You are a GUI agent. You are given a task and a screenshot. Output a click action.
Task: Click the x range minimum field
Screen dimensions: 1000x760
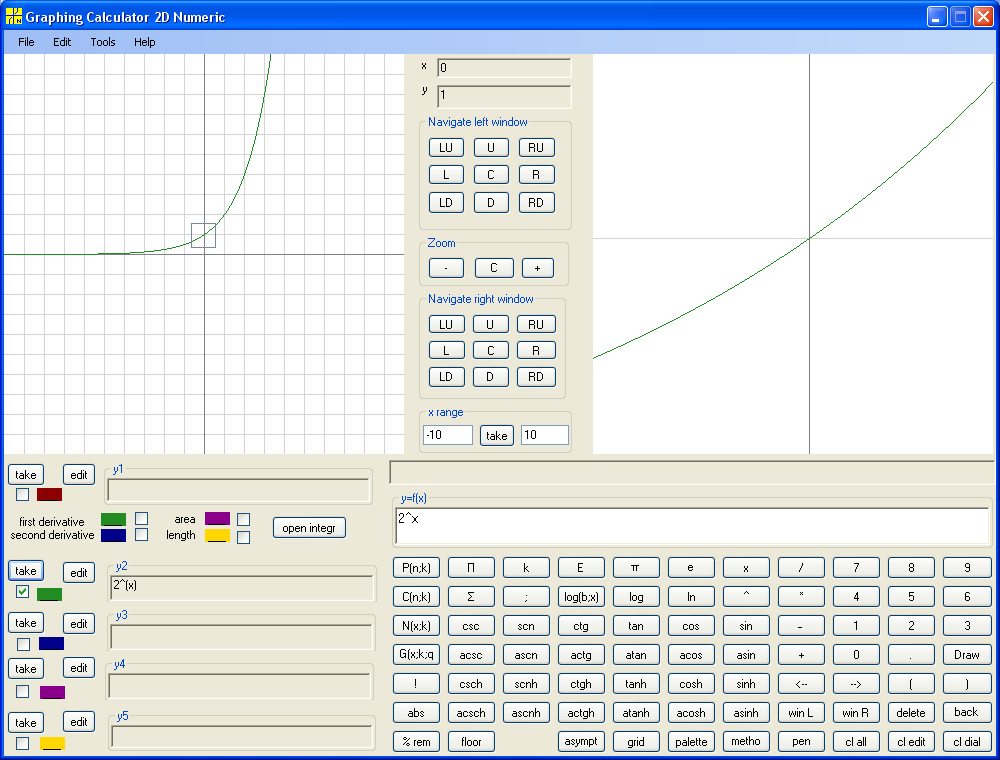[x=448, y=435]
